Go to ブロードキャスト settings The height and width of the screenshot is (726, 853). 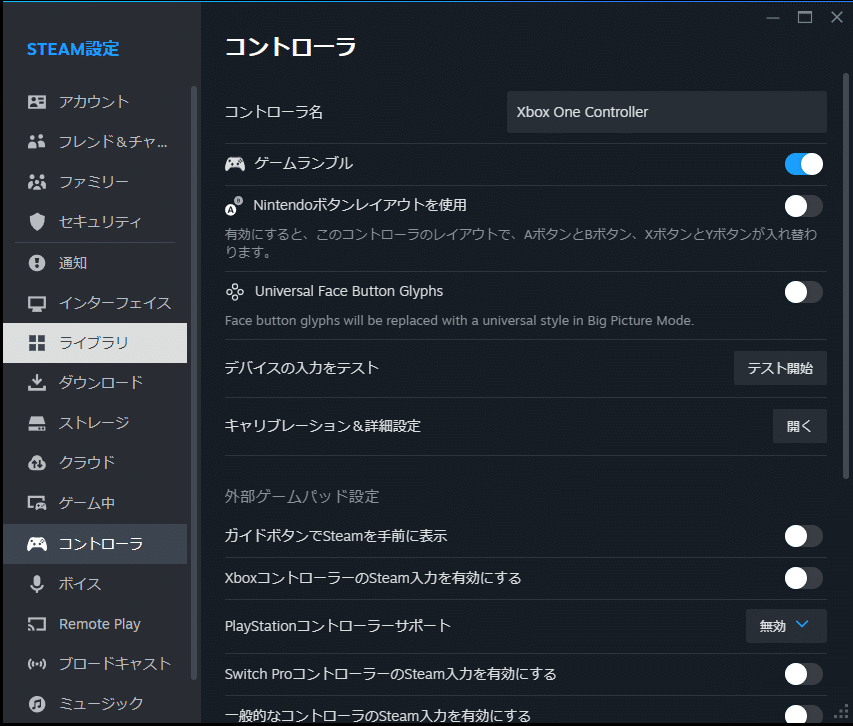click(x=95, y=664)
